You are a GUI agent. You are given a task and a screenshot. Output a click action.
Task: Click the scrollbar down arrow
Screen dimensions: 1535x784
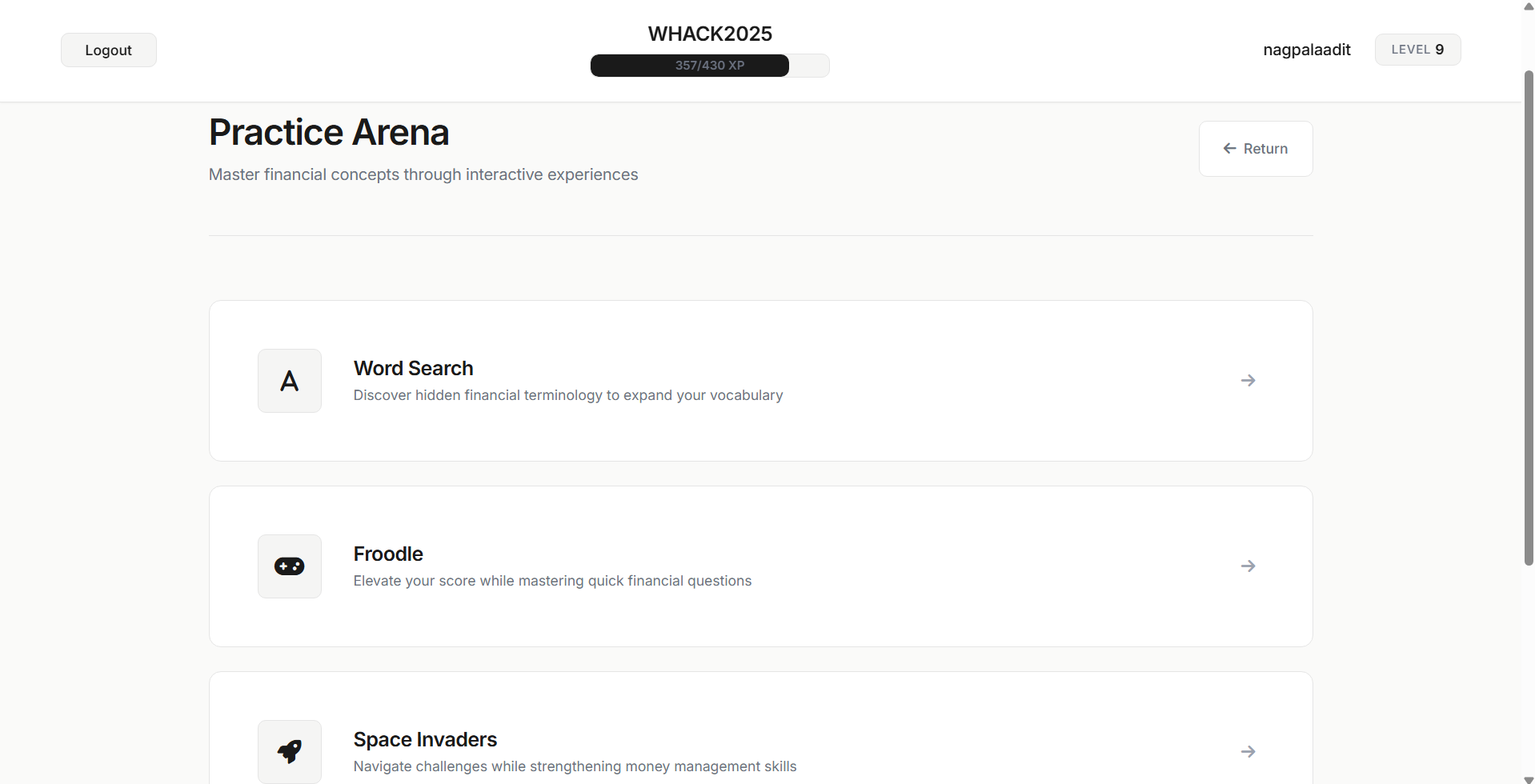click(x=1529, y=778)
